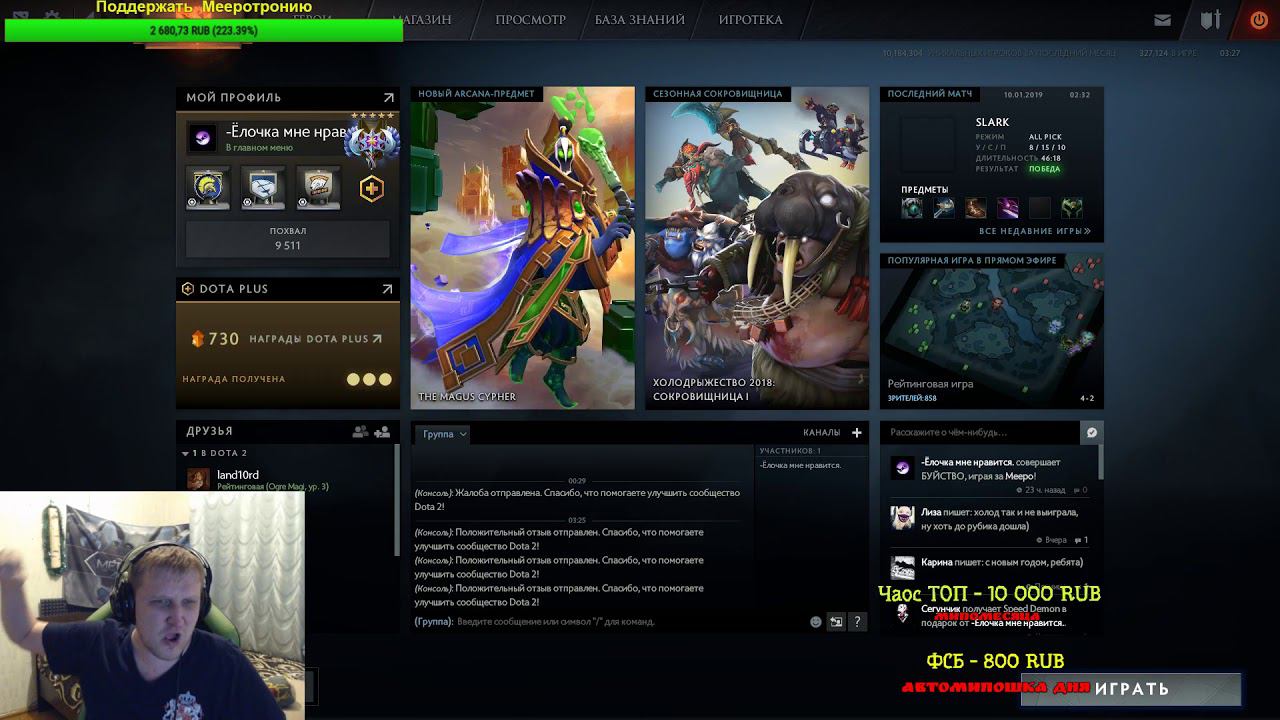The width and height of the screenshot is (1280, 720).
Task: Open the Холодрыжество 2018 treasure banner
Action: point(757,248)
